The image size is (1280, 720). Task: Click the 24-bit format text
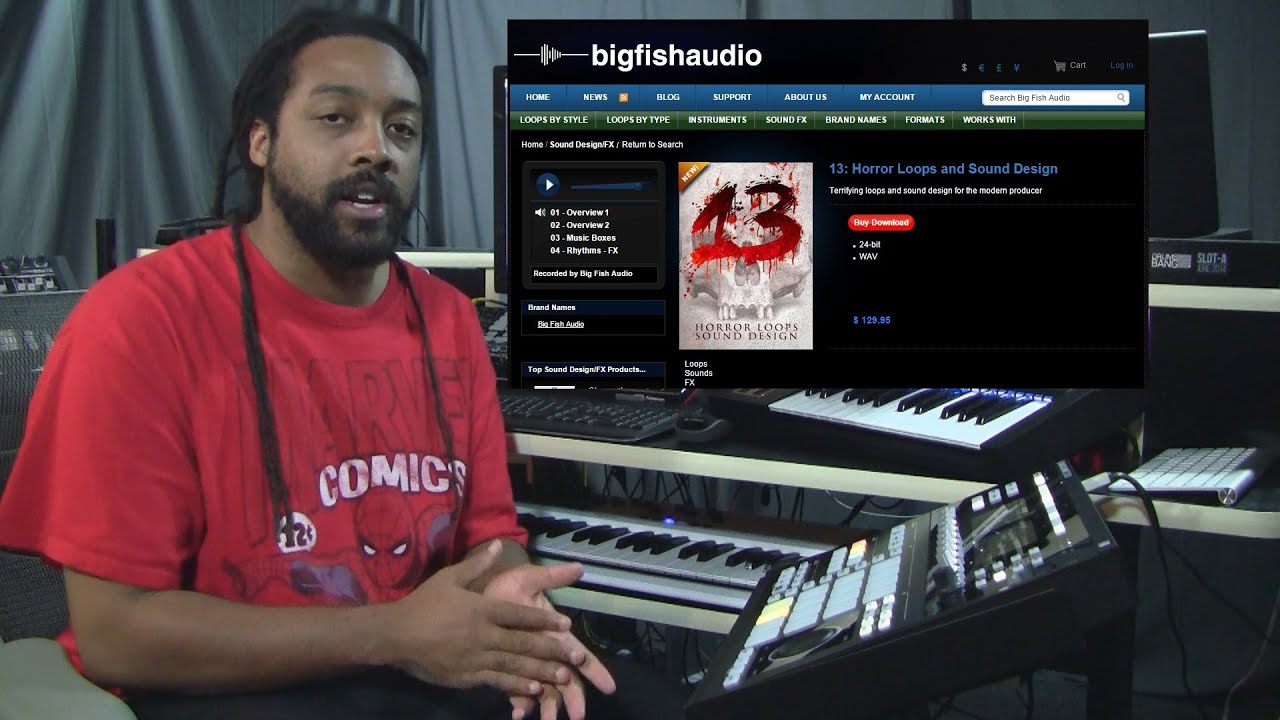[869, 245]
